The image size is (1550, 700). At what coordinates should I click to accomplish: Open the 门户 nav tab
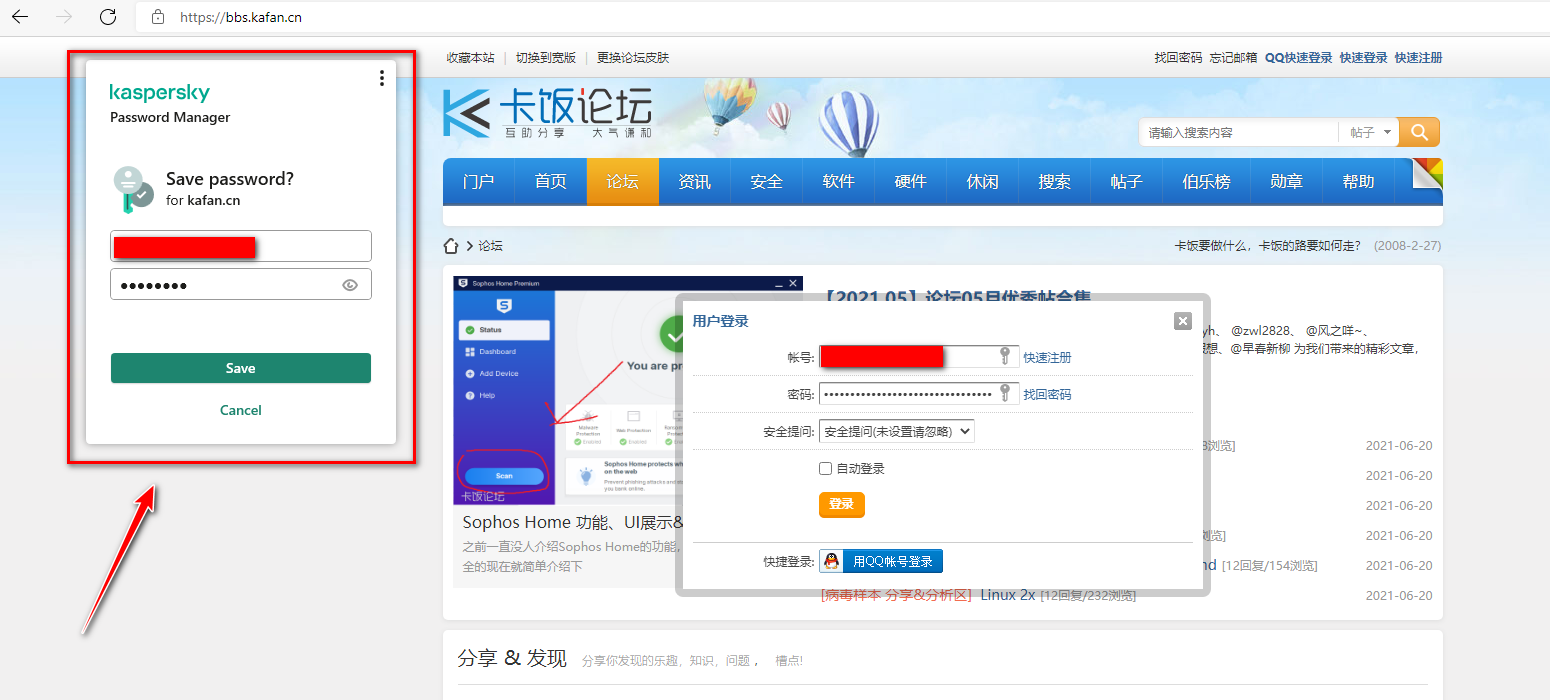(x=479, y=182)
